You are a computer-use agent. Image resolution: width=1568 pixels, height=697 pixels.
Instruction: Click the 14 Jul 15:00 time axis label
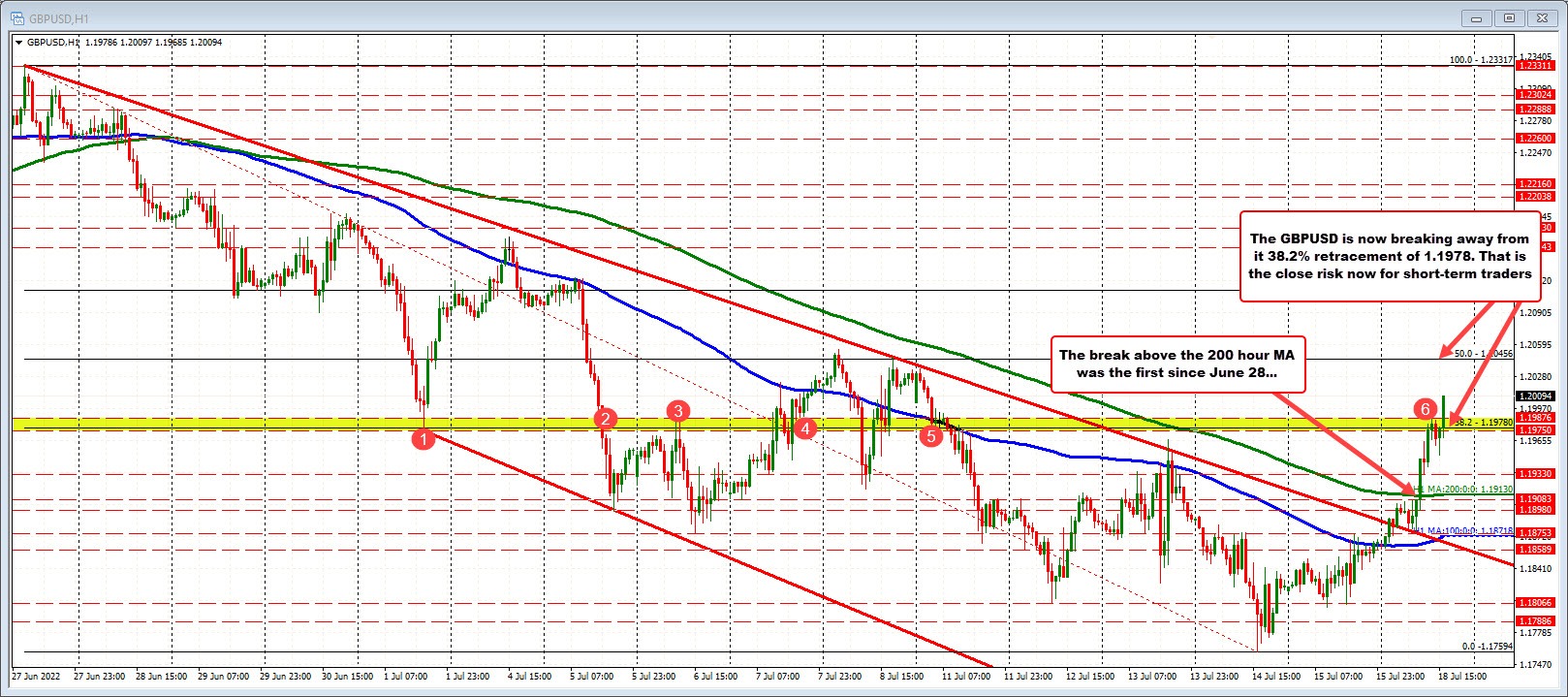point(1277,677)
